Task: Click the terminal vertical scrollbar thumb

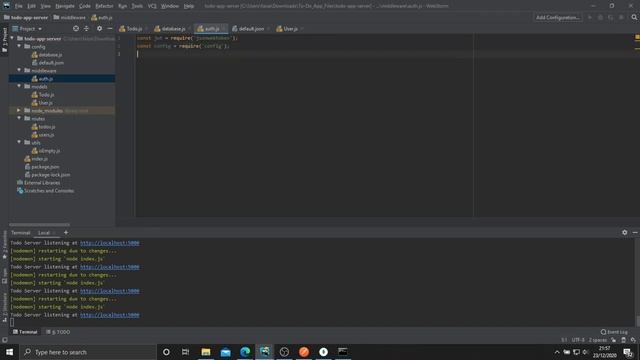Action: coord(637,321)
